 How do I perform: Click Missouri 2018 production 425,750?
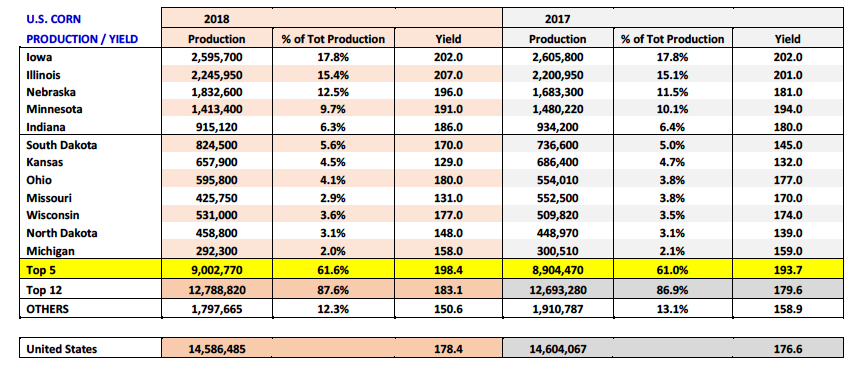tap(217, 198)
